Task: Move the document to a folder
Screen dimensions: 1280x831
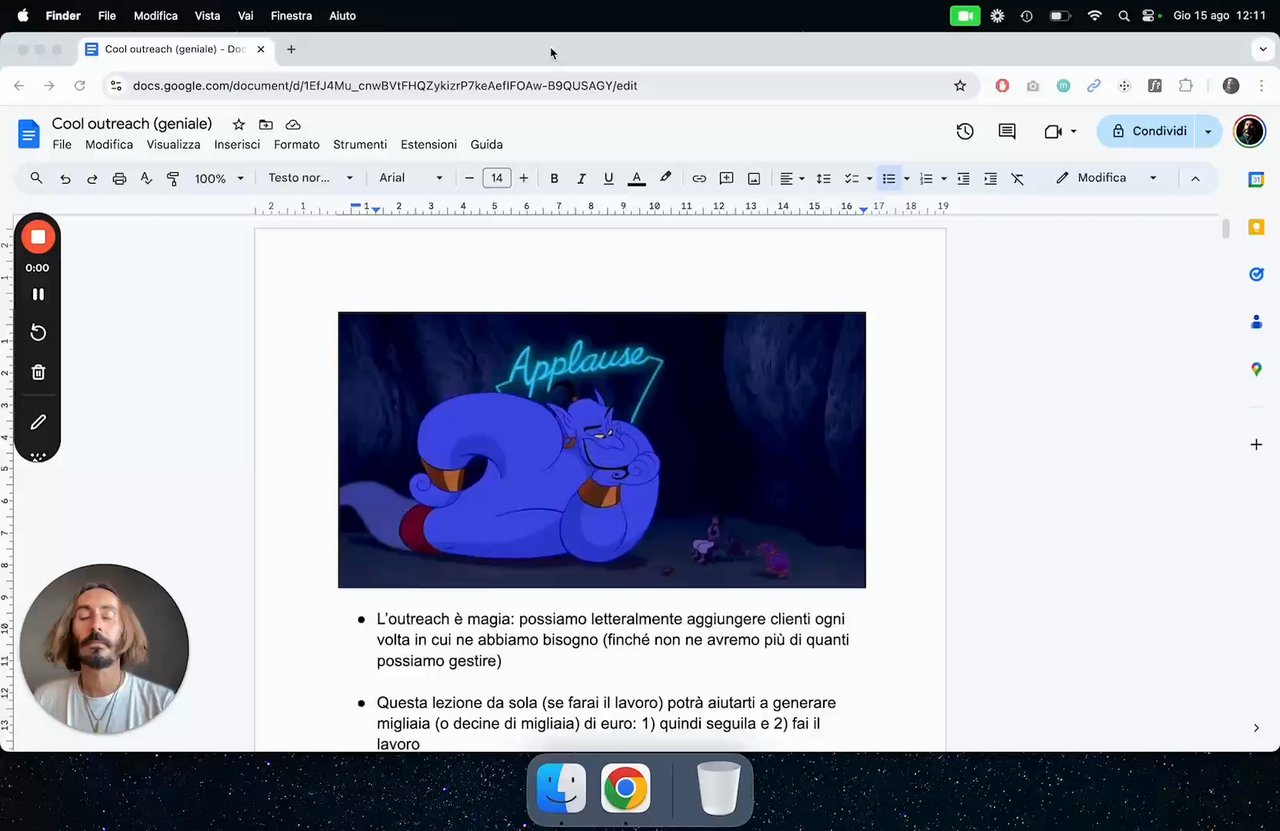Action: click(x=265, y=124)
